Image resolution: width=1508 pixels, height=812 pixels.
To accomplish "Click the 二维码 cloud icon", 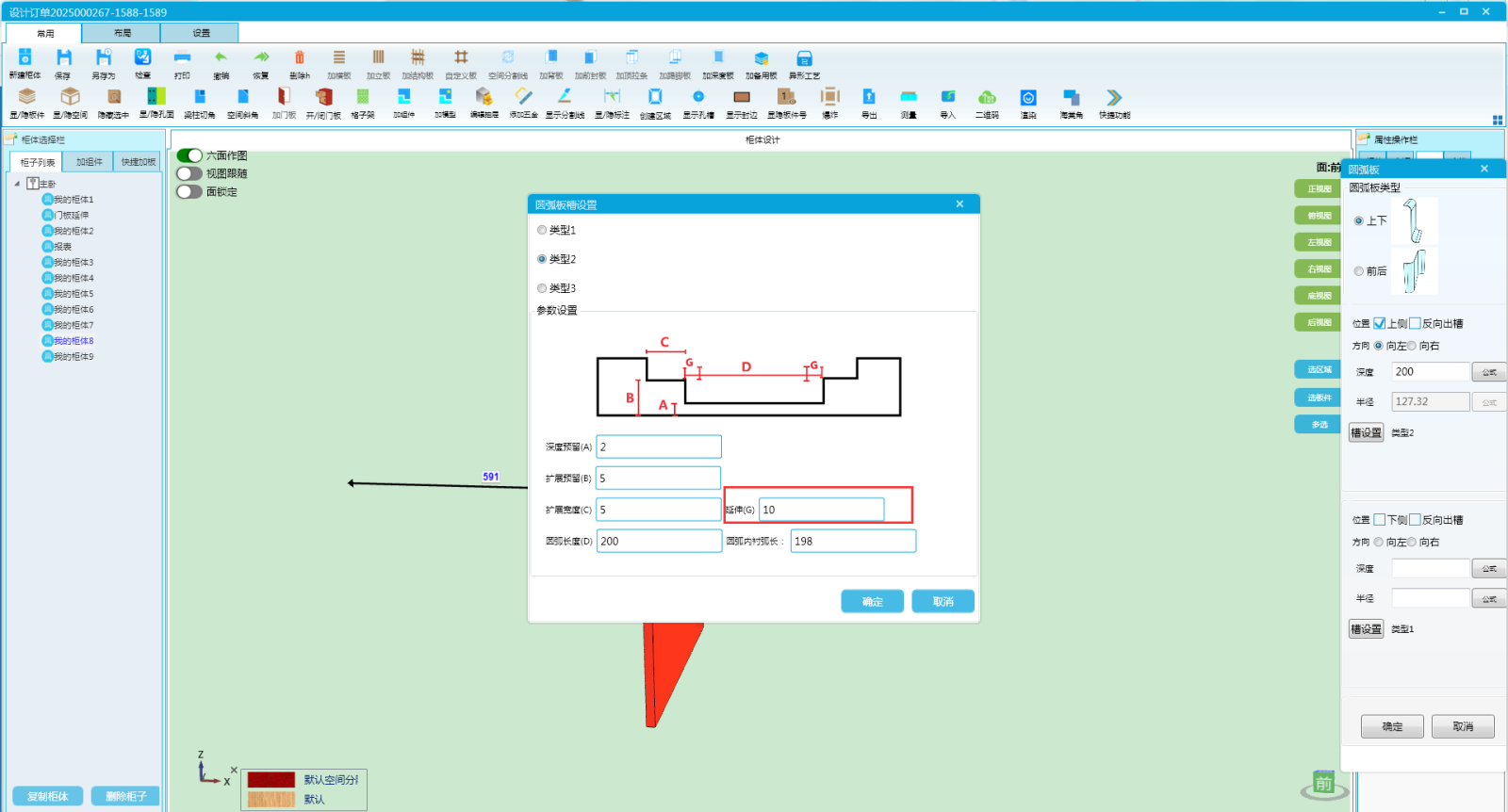I will [987, 97].
